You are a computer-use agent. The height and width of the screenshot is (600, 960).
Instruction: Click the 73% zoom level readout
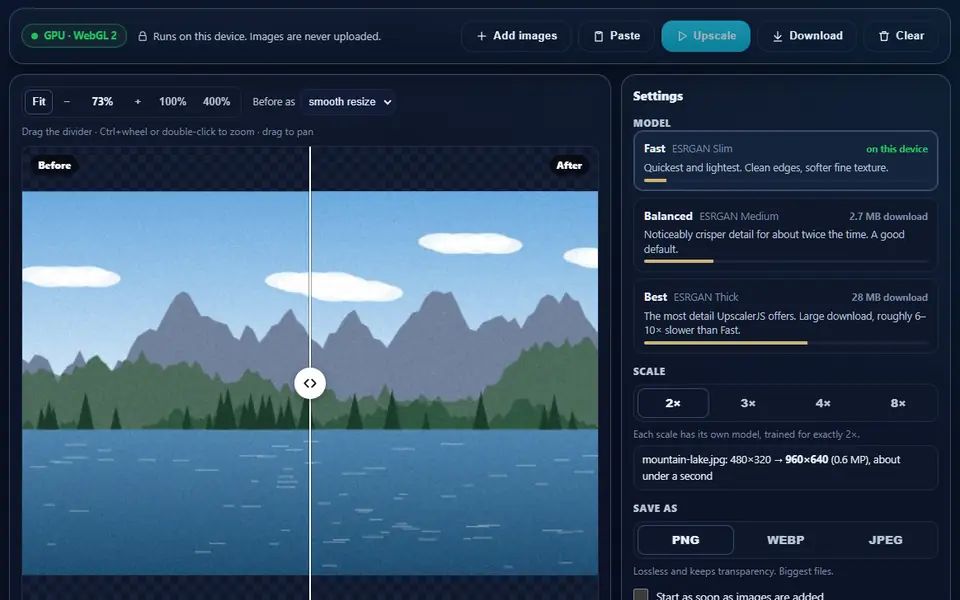click(102, 102)
